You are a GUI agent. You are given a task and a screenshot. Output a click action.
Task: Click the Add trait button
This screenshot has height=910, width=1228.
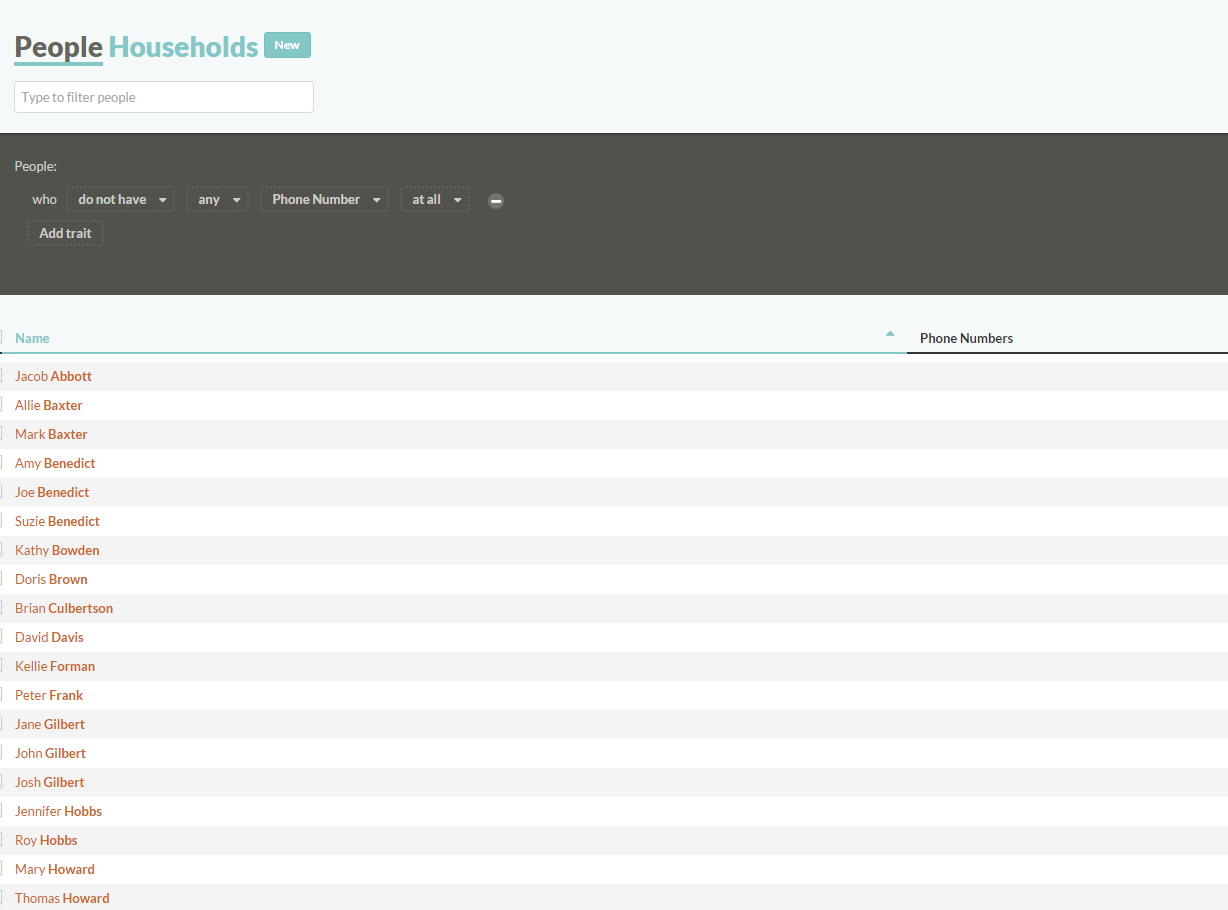(65, 234)
